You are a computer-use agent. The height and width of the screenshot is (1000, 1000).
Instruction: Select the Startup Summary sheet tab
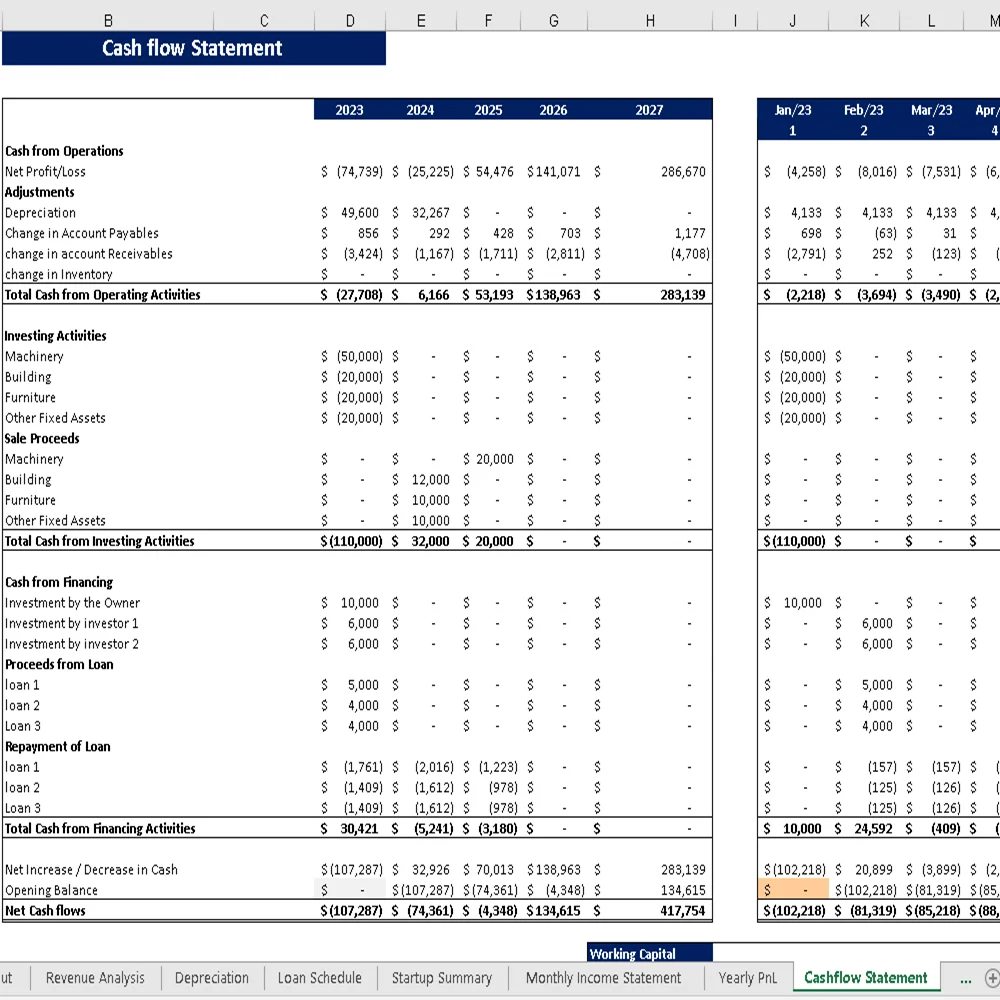pyautogui.click(x=442, y=978)
